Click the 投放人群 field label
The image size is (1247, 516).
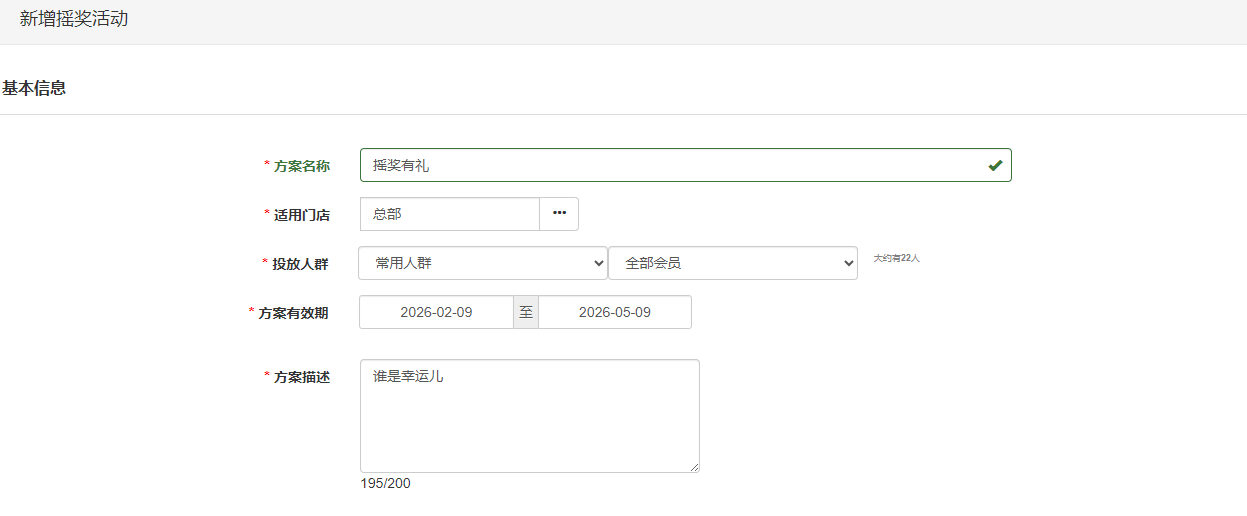(x=300, y=264)
